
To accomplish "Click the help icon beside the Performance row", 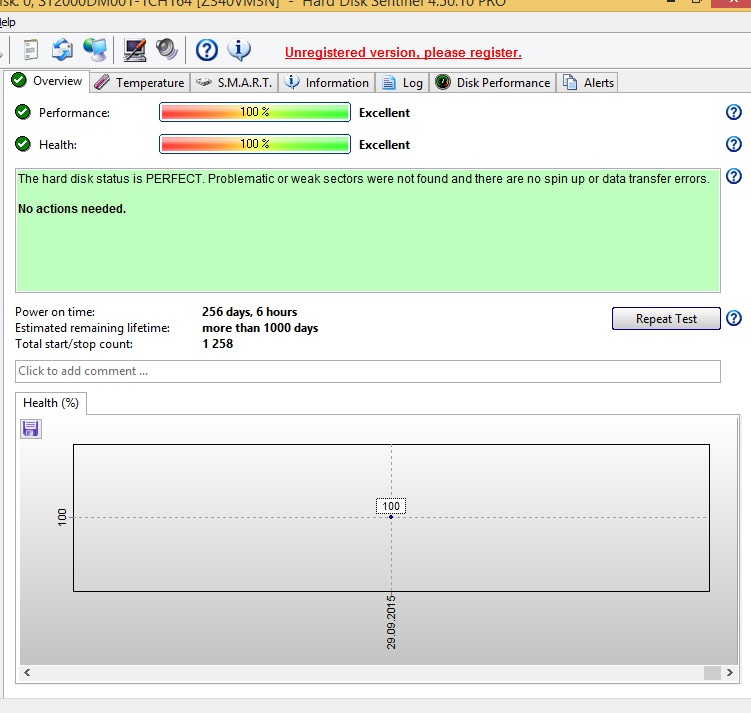I will click(733, 113).
